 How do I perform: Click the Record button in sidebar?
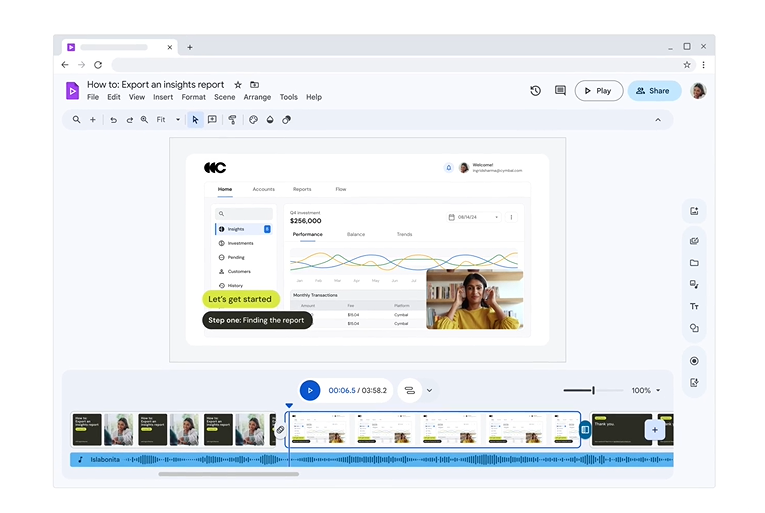694,361
